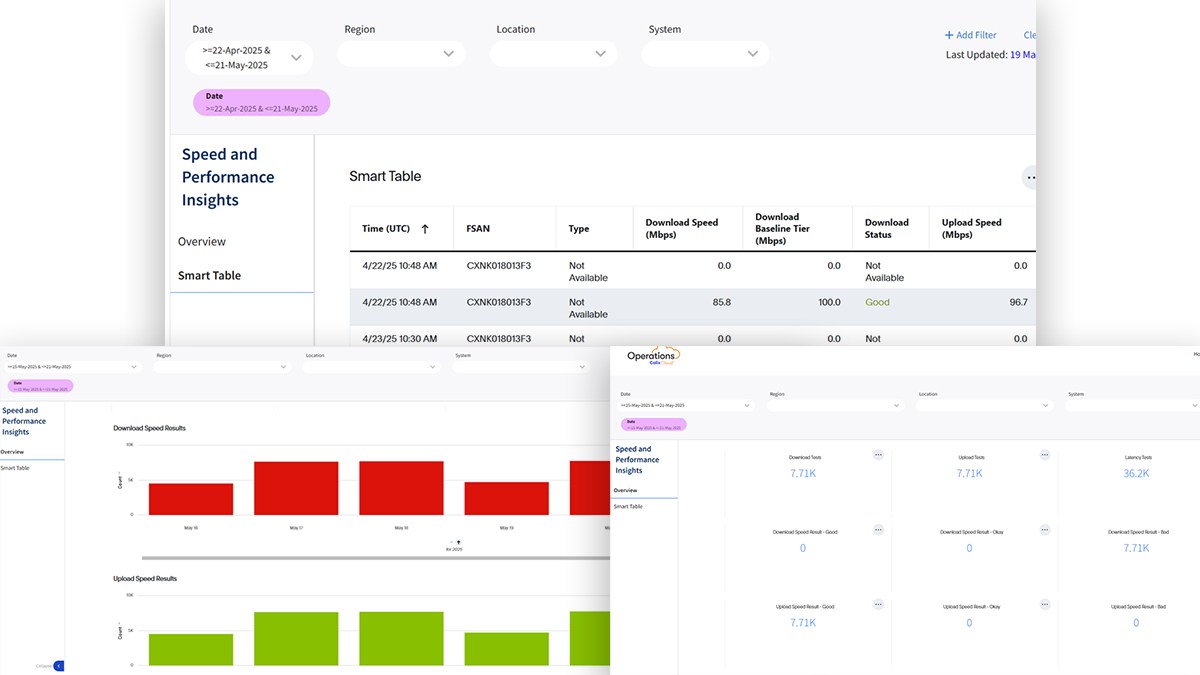Image resolution: width=1200 pixels, height=675 pixels.
Task: Select Smart Table in the bar chart panel's sidebar
Action: (15, 468)
